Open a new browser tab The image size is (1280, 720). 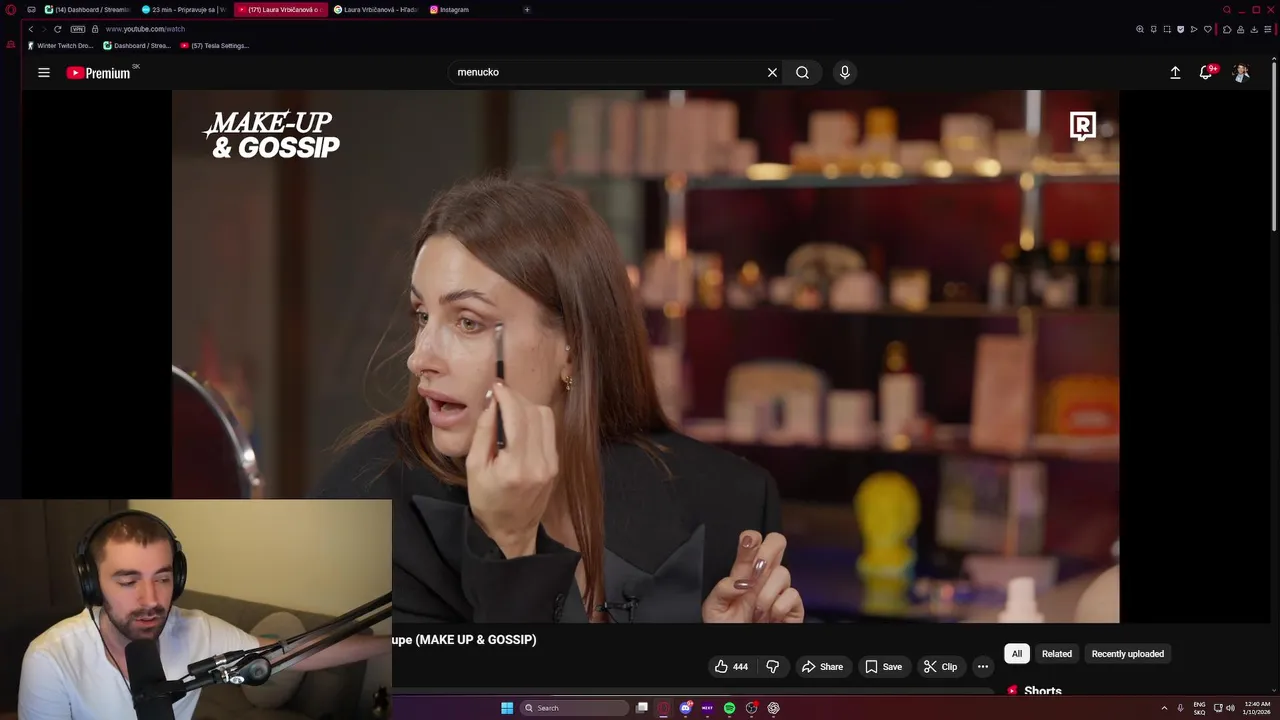point(527,10)
